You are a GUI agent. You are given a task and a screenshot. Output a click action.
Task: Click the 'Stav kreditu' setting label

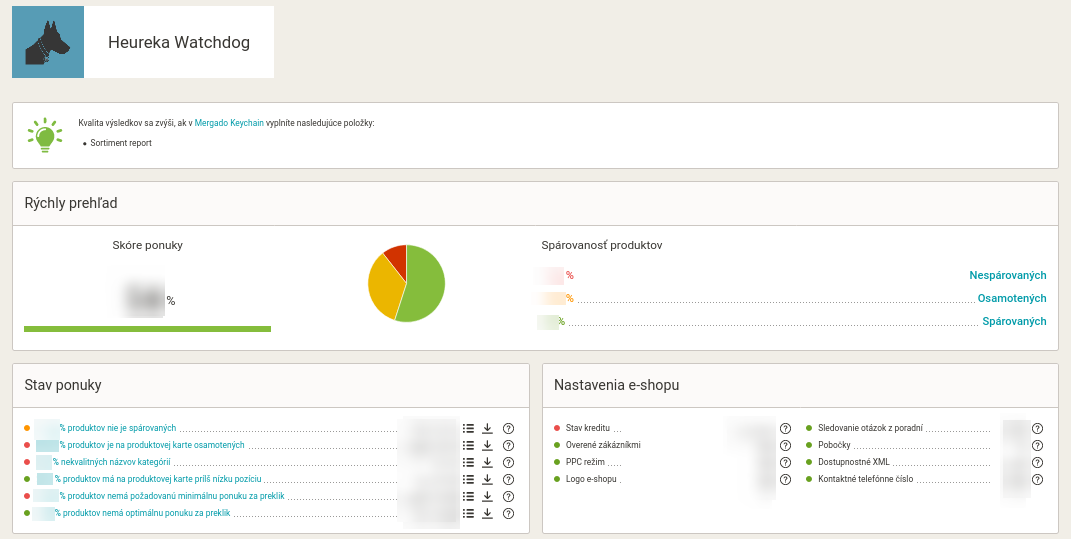pyautogui.click(x=589, y=428)
